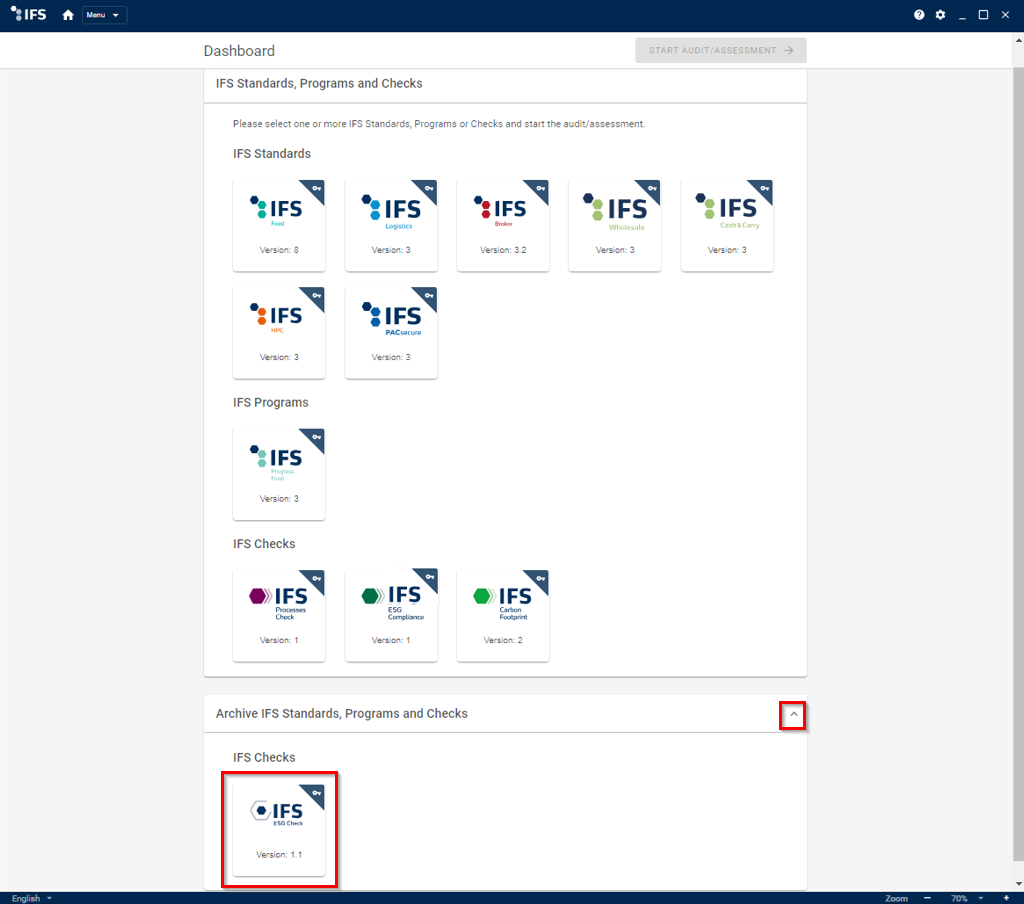Screen dimensions: 1024x904
Task: Collapse the Archive IFS Standards section
Action: pyautogui.click(x=793, y=715)
